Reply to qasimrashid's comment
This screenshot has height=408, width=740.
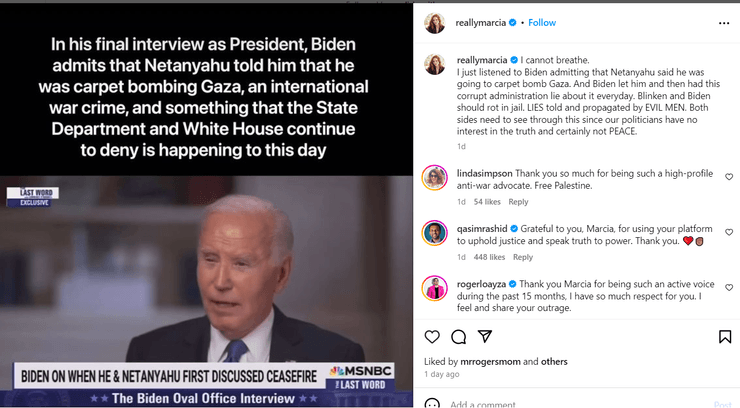coord(522,257)
